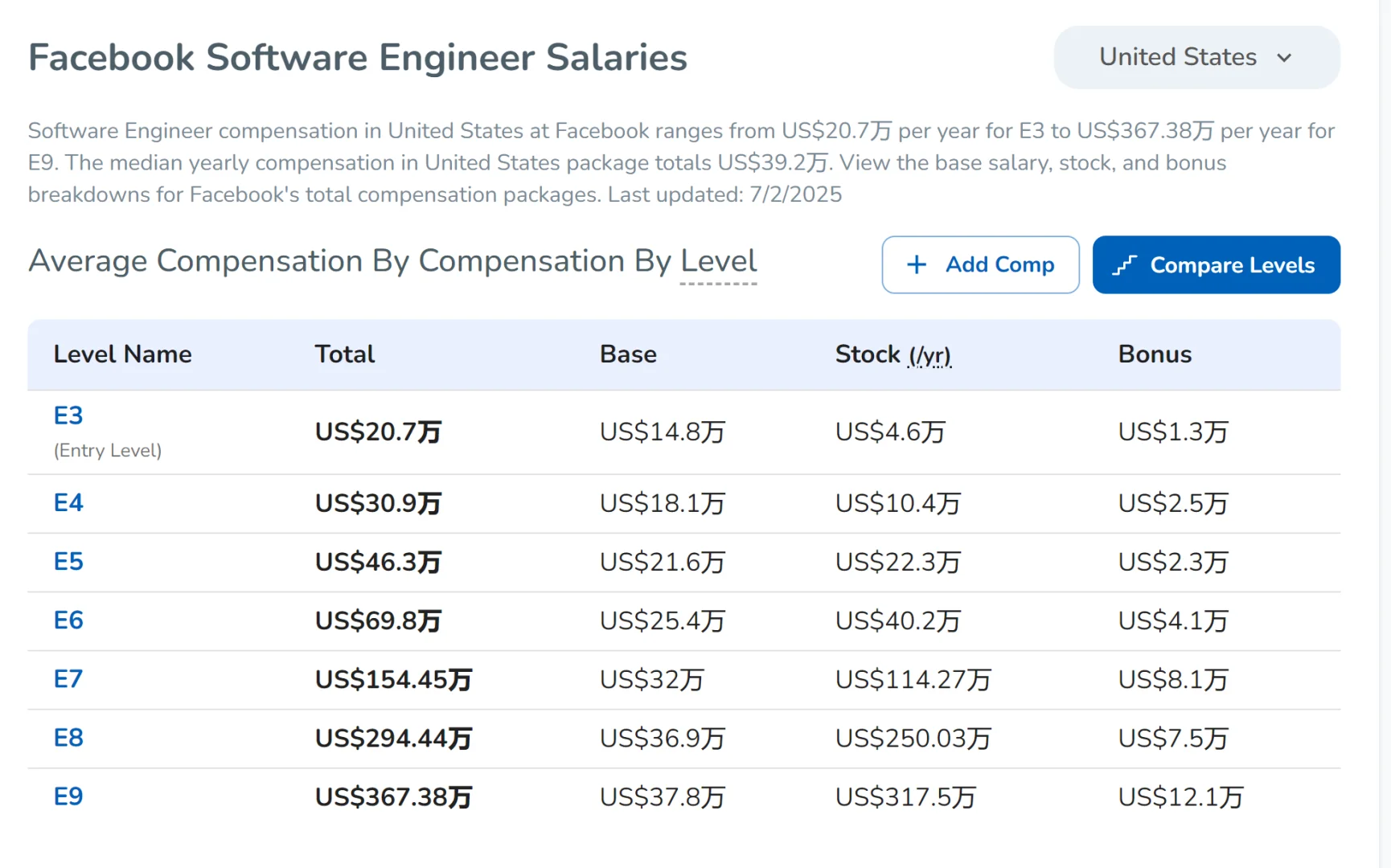Click the E9 bonus US$12.1万

click(1181, 797)
